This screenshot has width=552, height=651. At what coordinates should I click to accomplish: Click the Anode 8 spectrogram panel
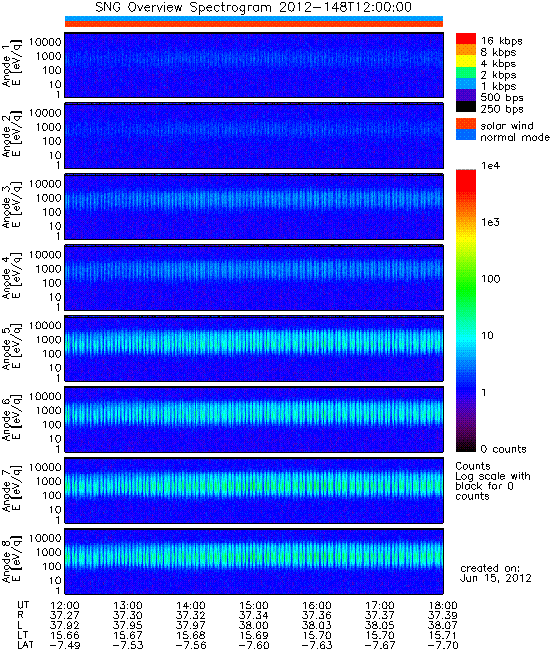pos(254,561)
